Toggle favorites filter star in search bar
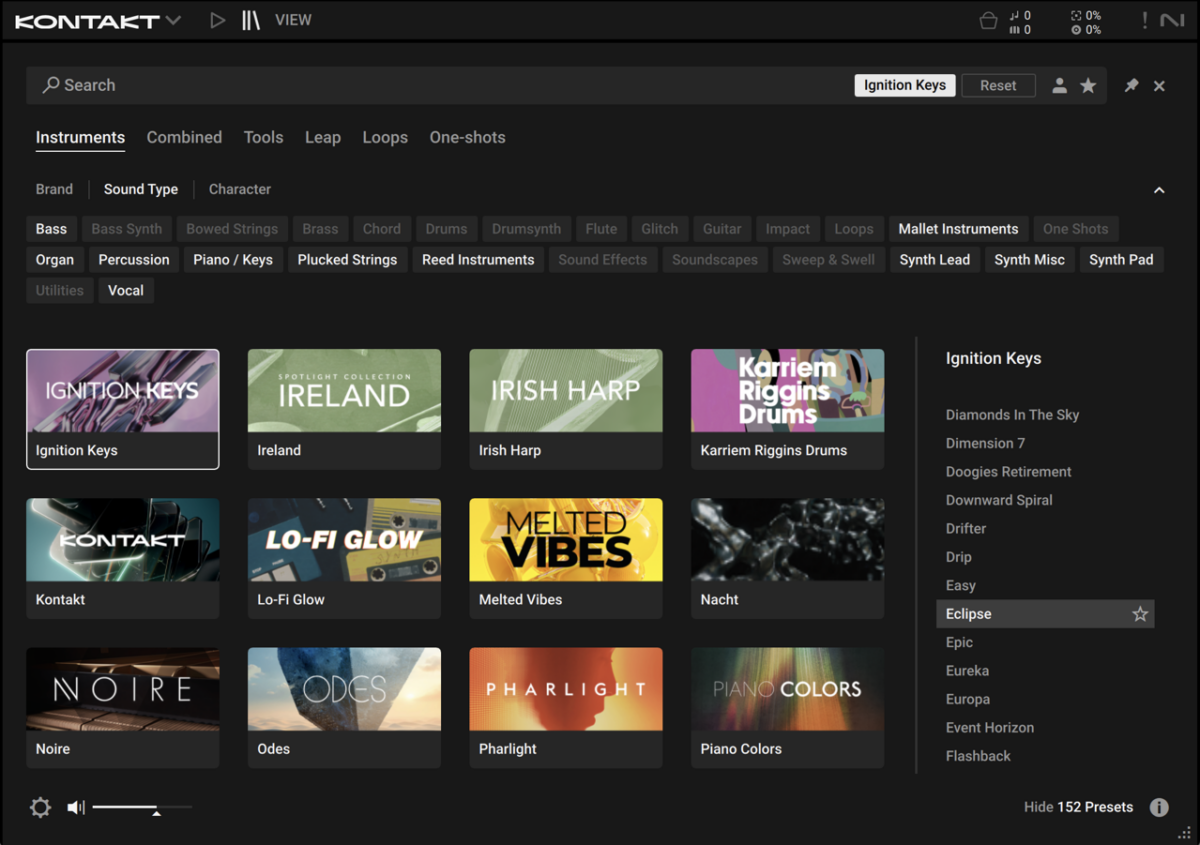1200x845 pixels. [1088, 86]
